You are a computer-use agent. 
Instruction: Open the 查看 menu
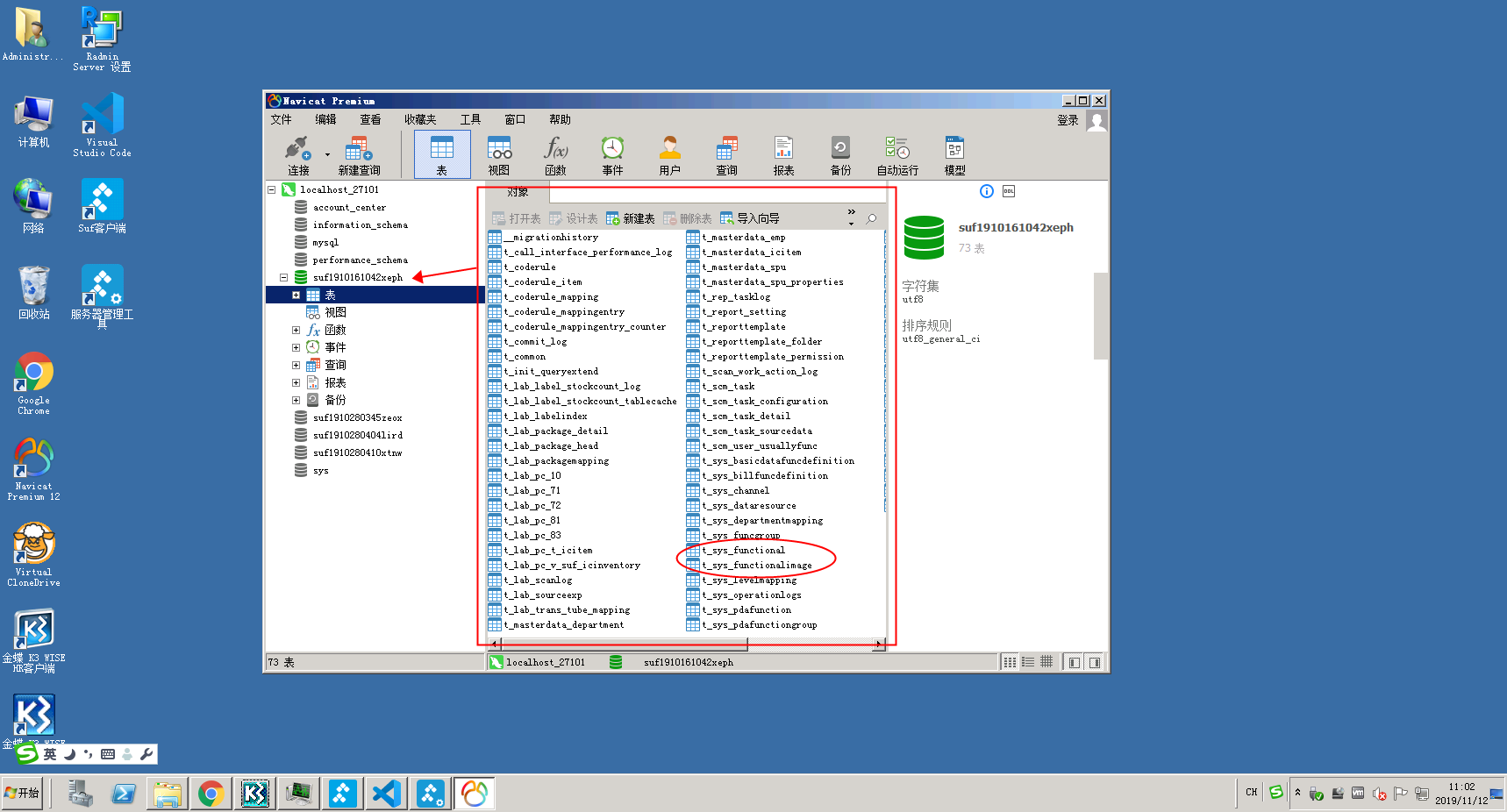370,120
